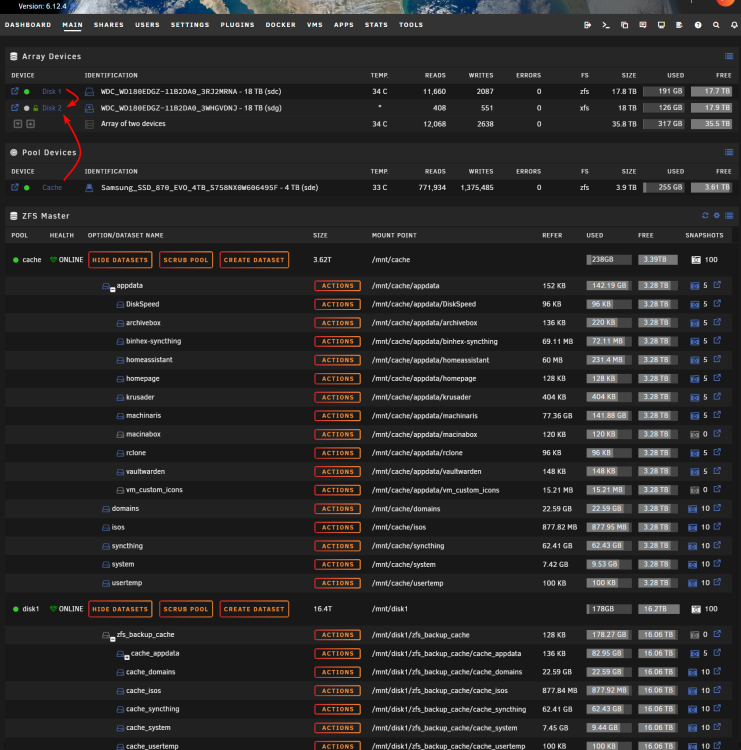Click the 'archivebox' dataset name
This screenshot has width=741, height=750.
point(143,323)
